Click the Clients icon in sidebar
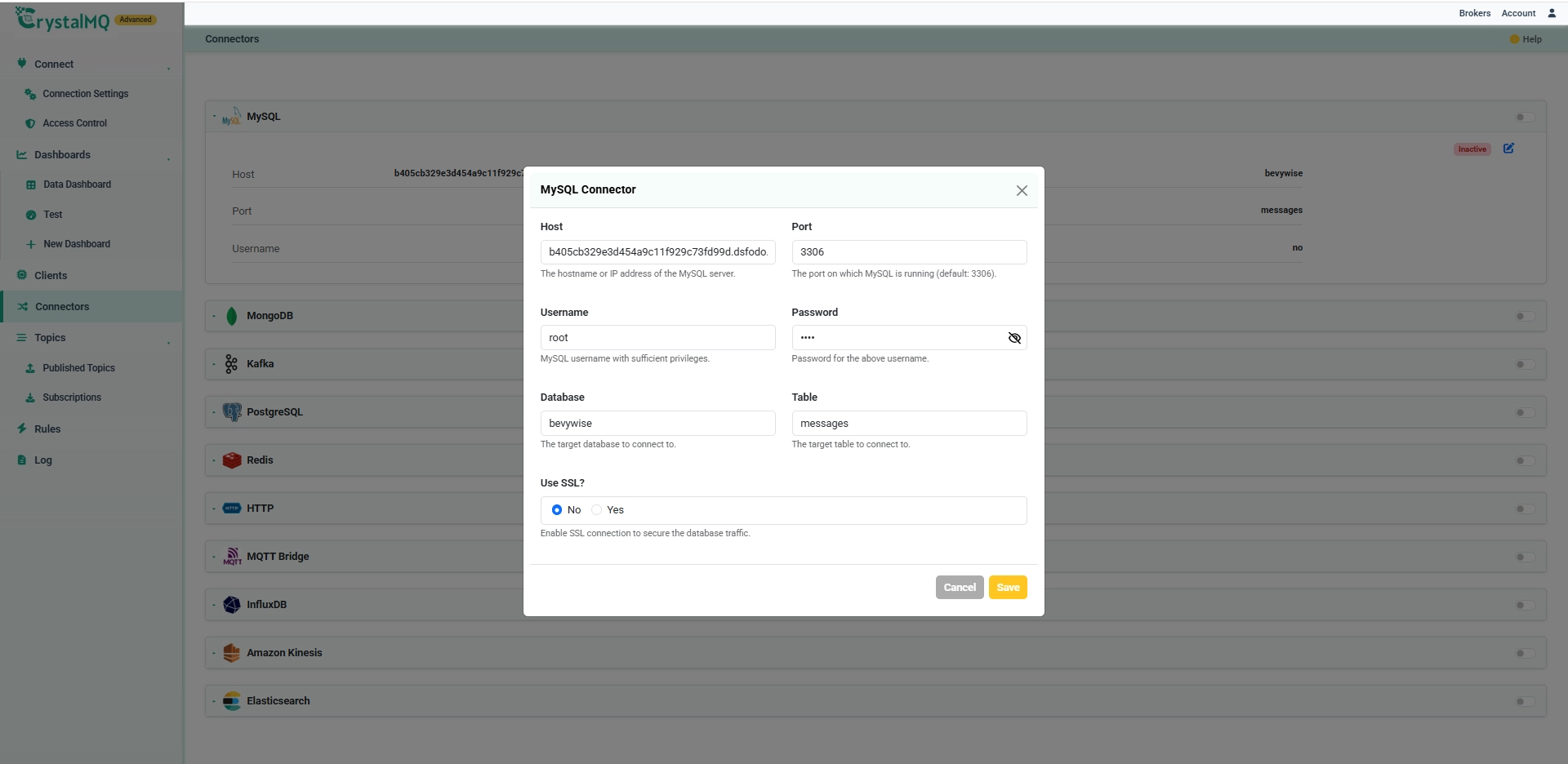This screenshot has height=764, width=1568. [x=22, y=275]
